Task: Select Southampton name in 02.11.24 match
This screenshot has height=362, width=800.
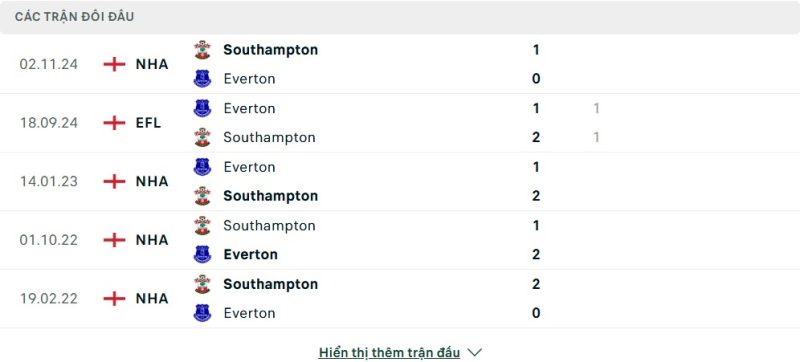Action: pos(270,49)
